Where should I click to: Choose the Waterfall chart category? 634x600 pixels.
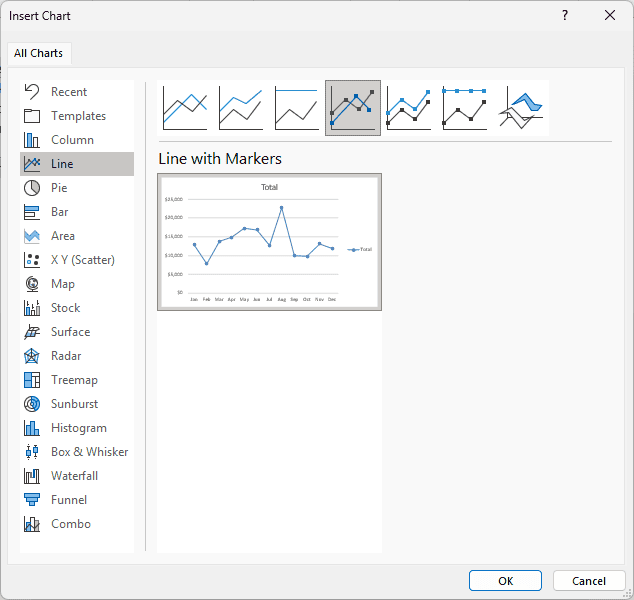tap(77, 476)
